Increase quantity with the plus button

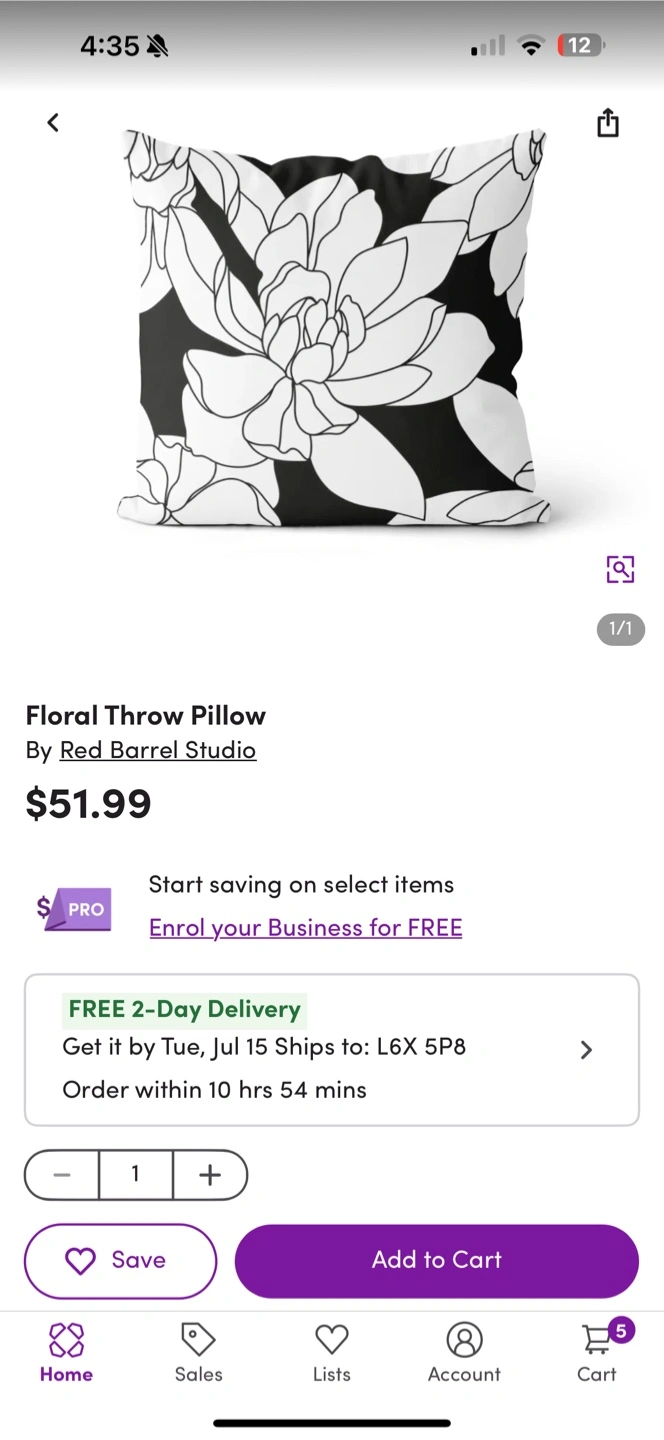pyautogui.click(x=209, y=1175)
